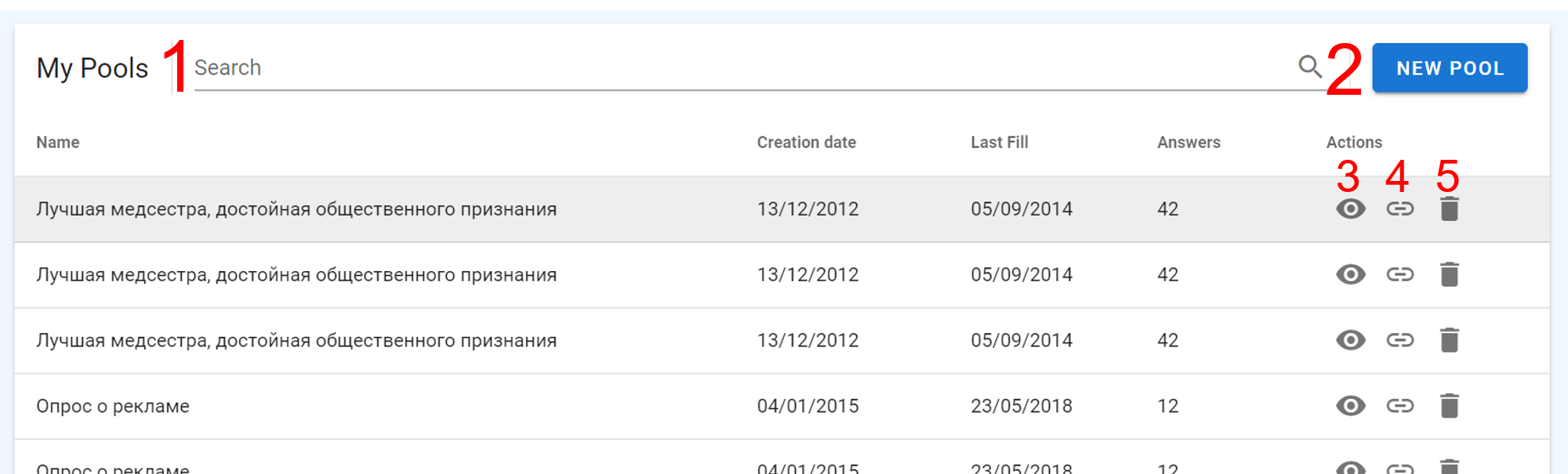This screenshot has width=1568, height=474.
Task: Open the first Лучшая медсестра pool row
Action: [x=296, y=209]
